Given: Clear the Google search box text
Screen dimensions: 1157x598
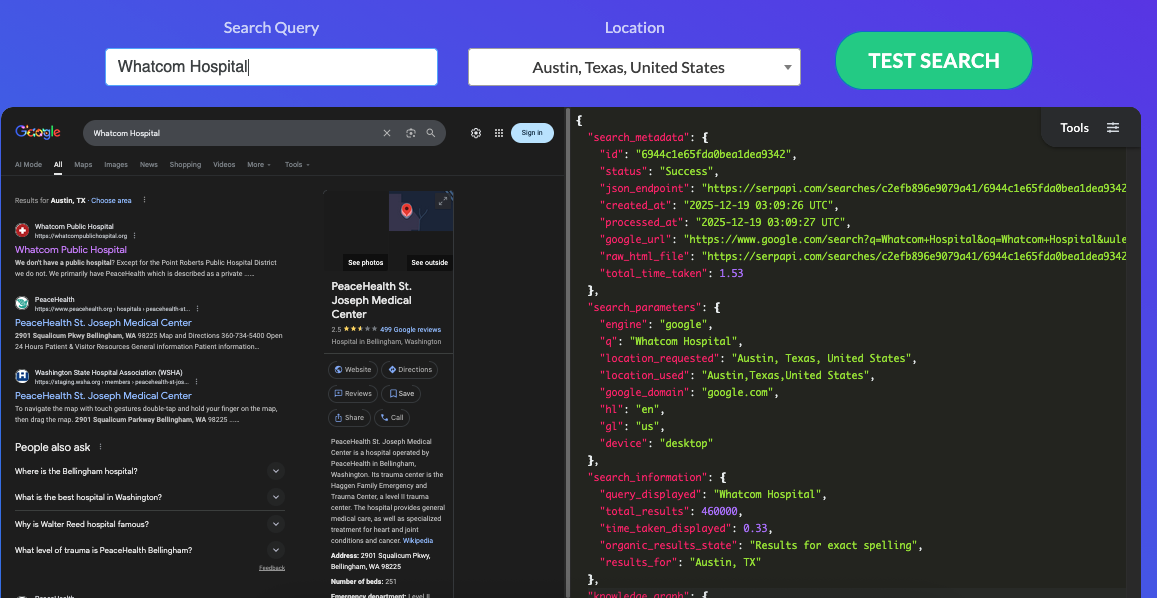Looking at the screenshot, I should 387,133.
